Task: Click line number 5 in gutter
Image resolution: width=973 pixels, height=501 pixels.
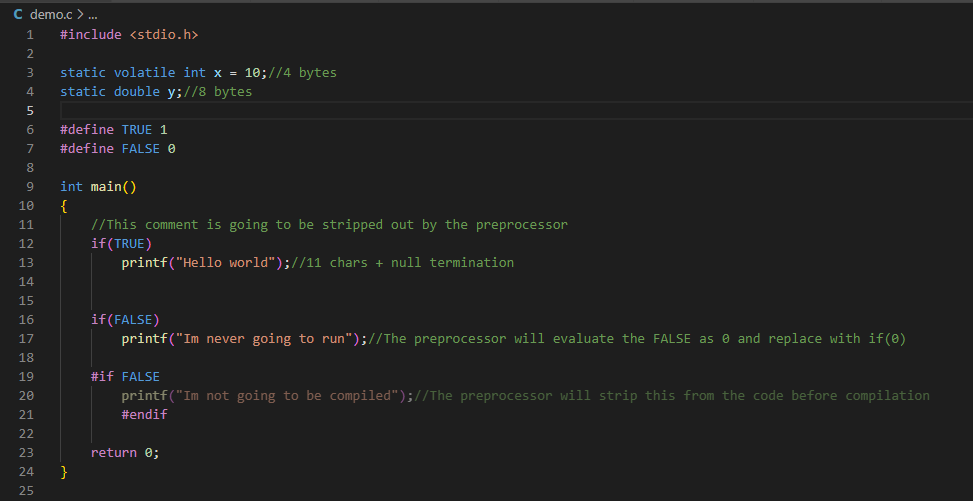Action: 30,111
